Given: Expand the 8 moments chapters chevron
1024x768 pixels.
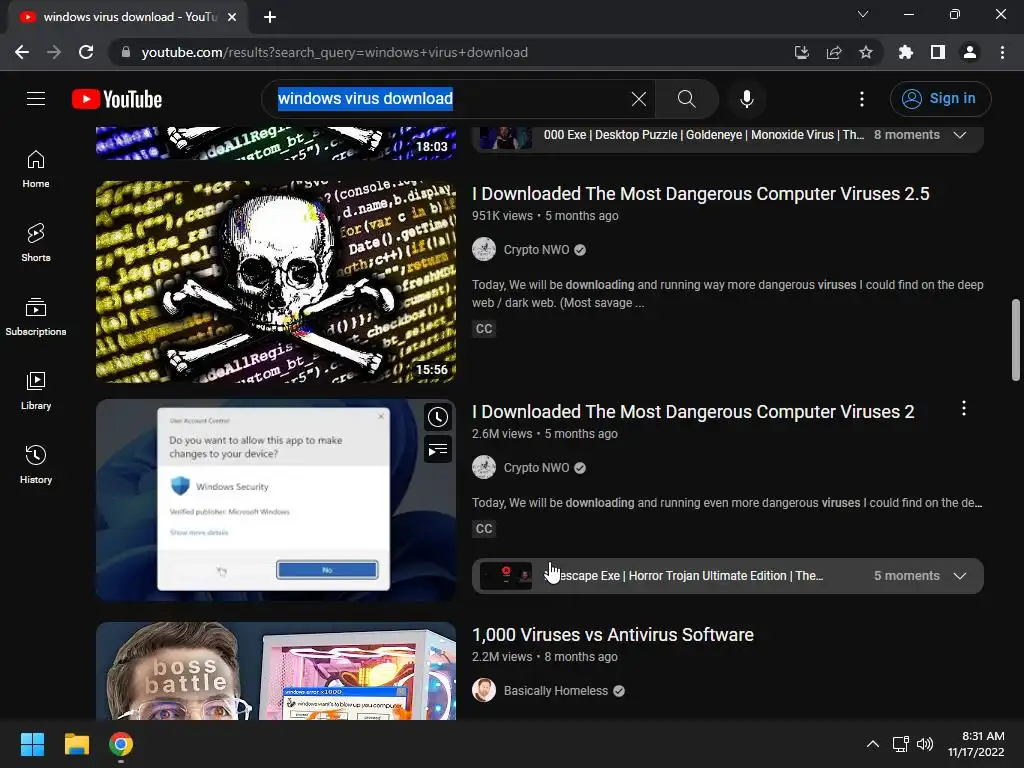Looking at the screenshot, I should 959,135.
